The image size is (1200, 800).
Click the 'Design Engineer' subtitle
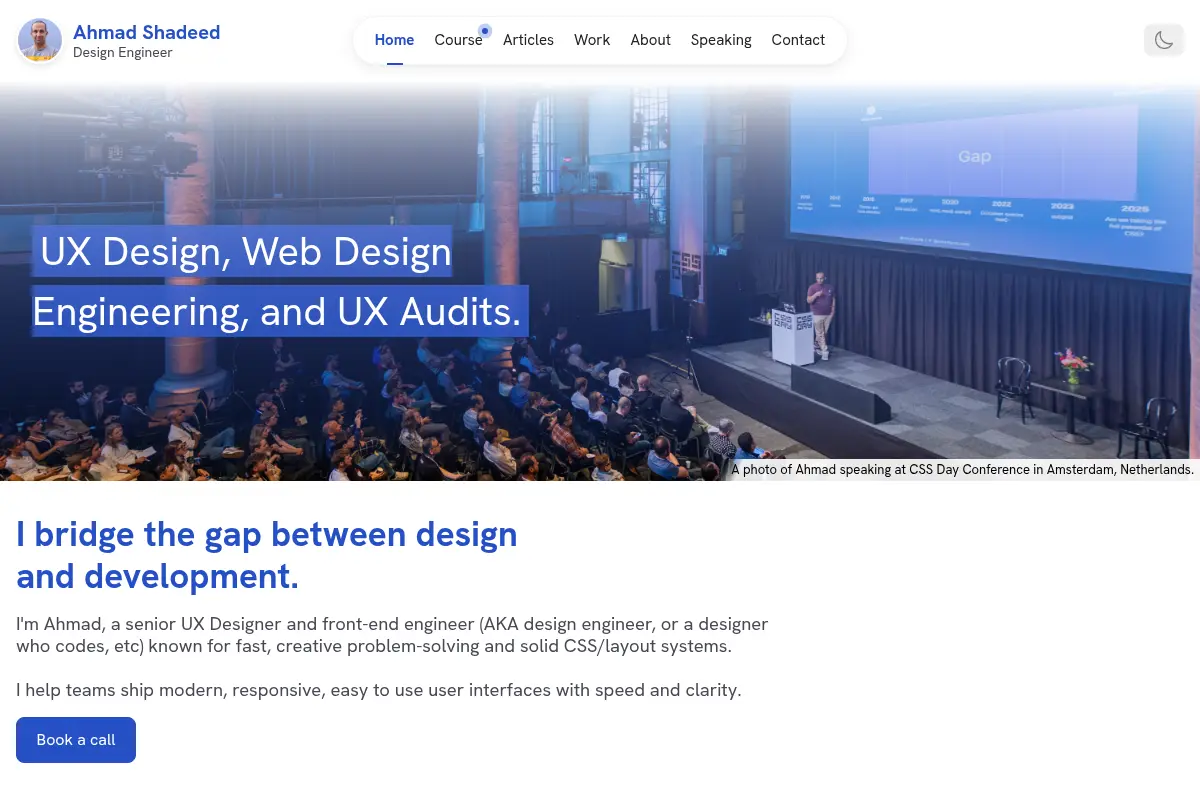click(123, 53)
